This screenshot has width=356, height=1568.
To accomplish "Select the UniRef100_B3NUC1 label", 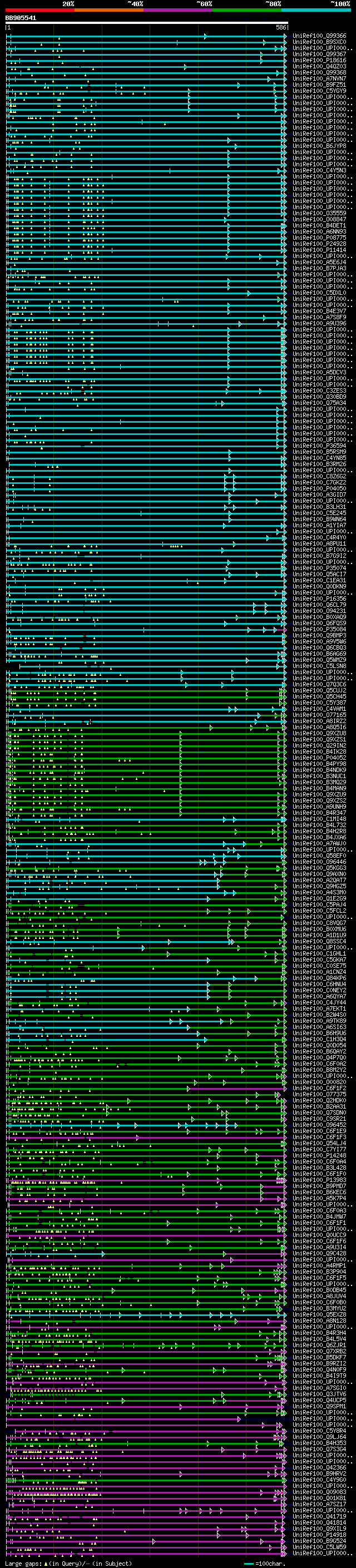I will (319, 776).
